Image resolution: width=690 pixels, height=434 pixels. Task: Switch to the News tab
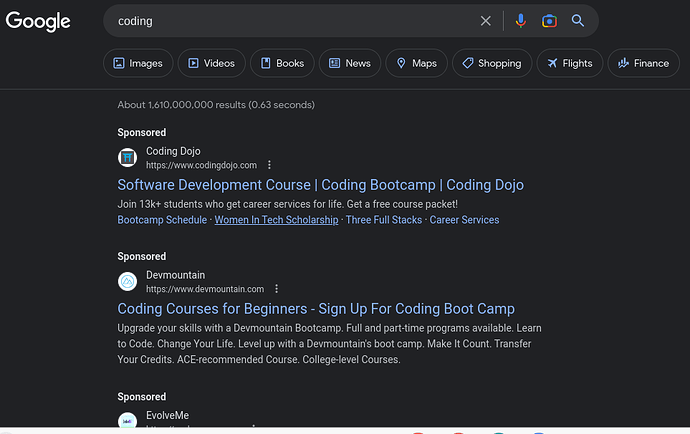350,63
